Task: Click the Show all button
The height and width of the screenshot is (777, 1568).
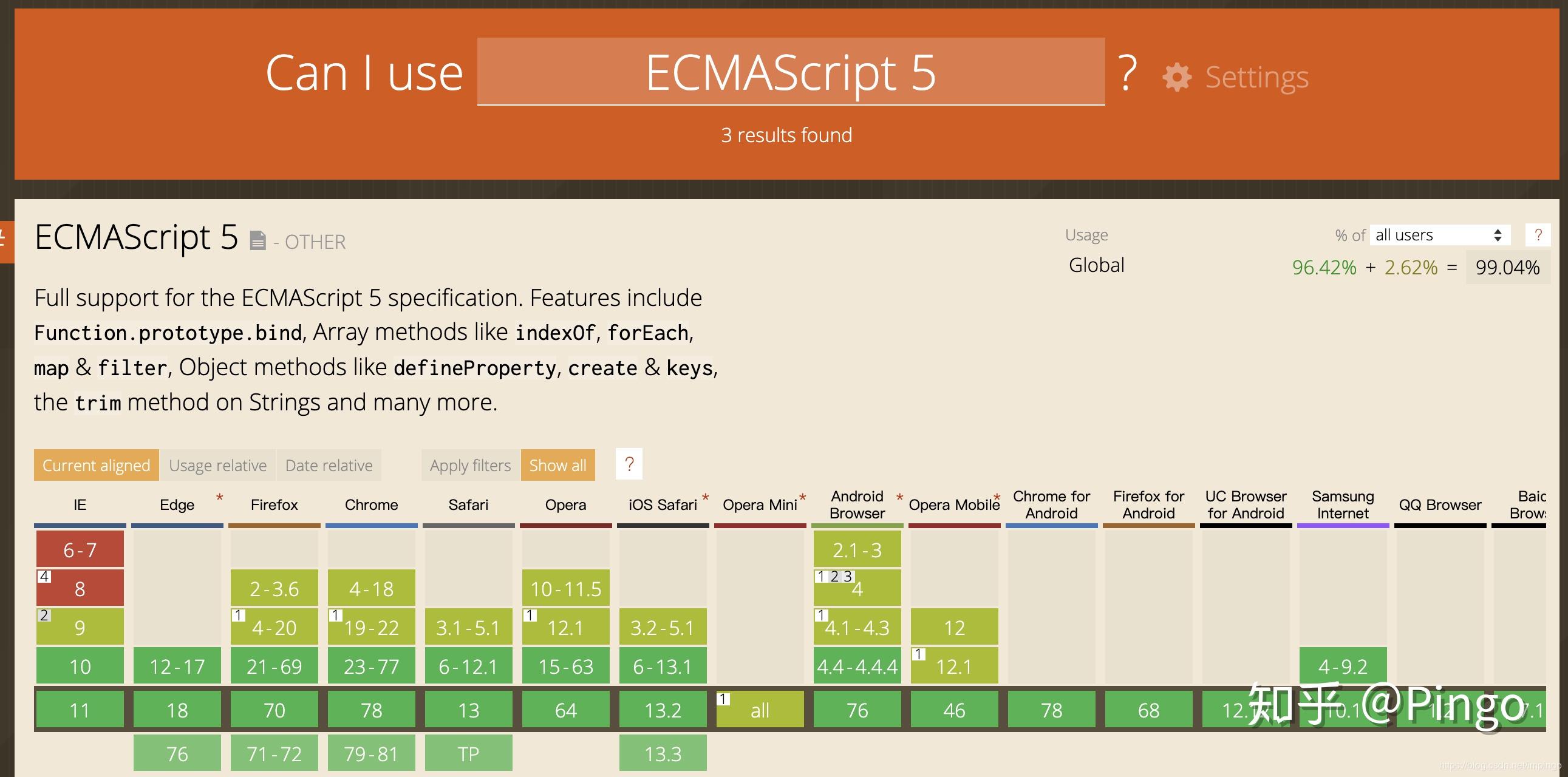Action: (557, 466)
